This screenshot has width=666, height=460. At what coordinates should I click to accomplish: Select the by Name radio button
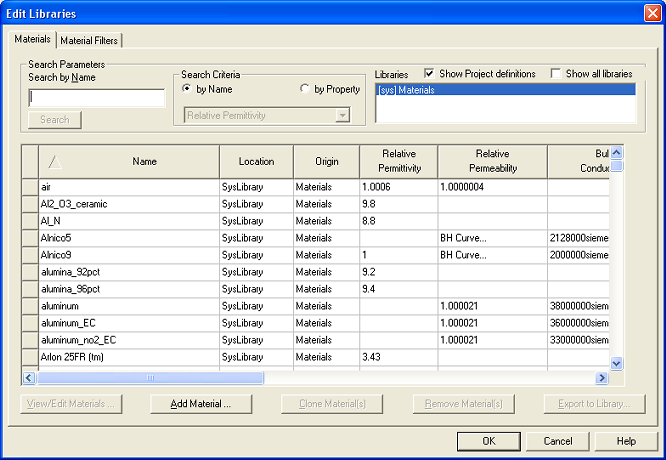pos(188,90)
